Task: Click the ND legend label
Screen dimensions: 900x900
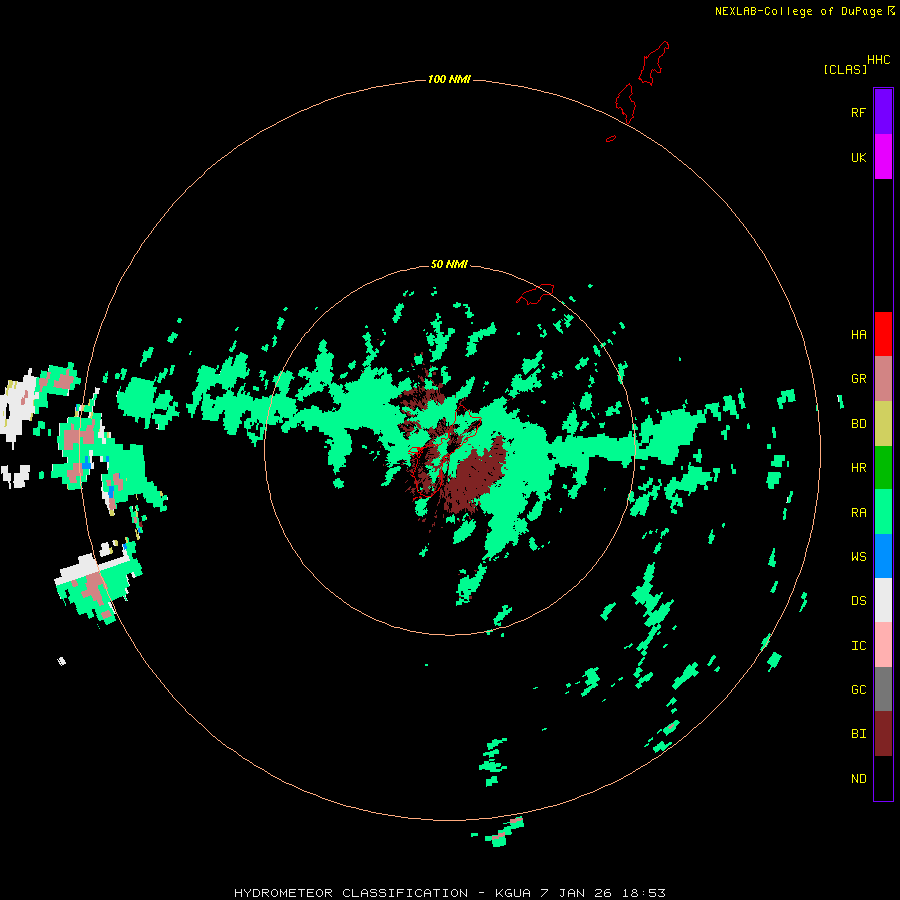Action: tap(858, 779)
